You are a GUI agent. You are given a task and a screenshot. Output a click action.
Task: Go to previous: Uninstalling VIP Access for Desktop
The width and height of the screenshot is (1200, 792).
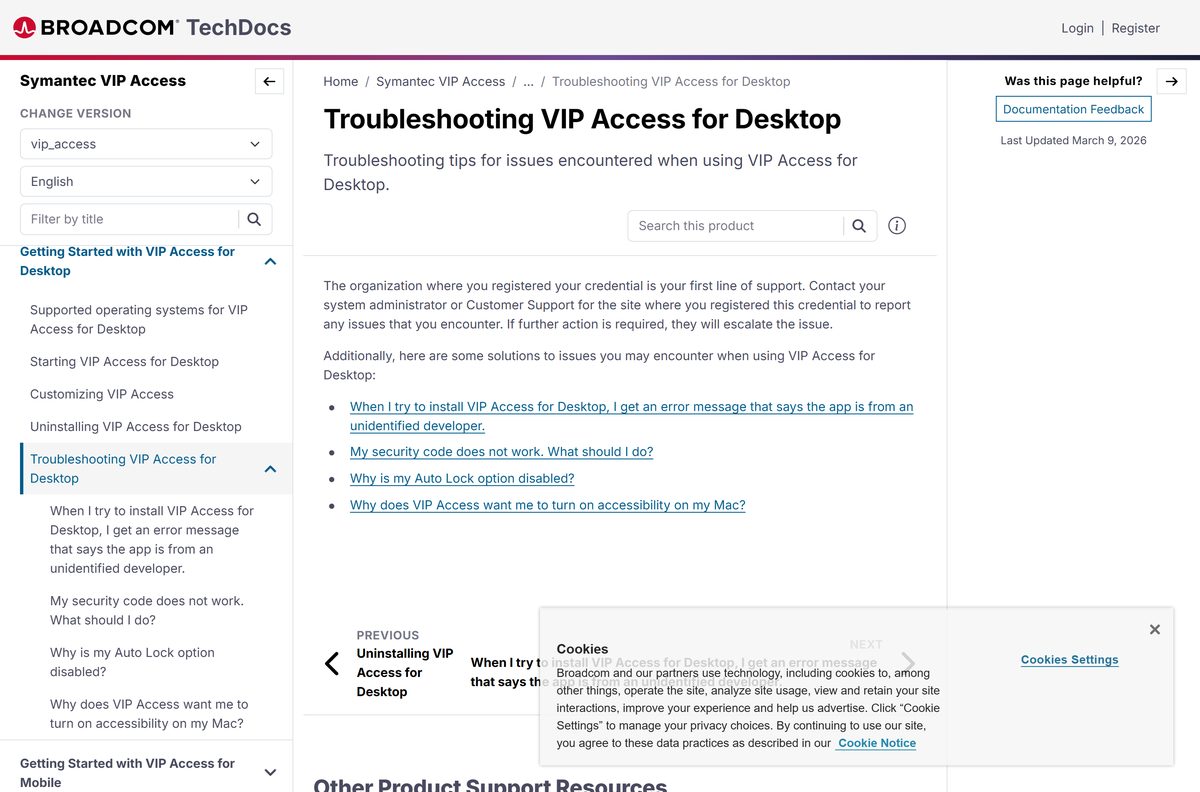[405, 673]
